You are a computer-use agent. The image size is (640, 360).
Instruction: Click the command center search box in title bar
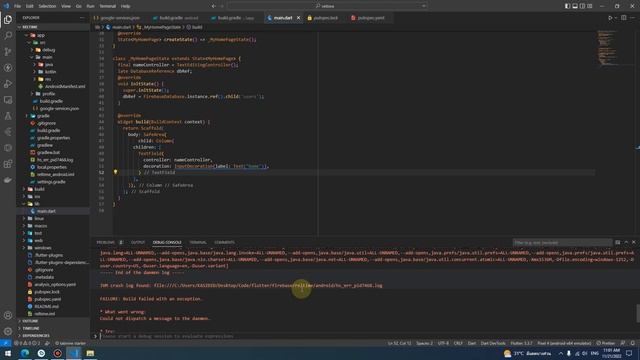click(x=327, y=6)
